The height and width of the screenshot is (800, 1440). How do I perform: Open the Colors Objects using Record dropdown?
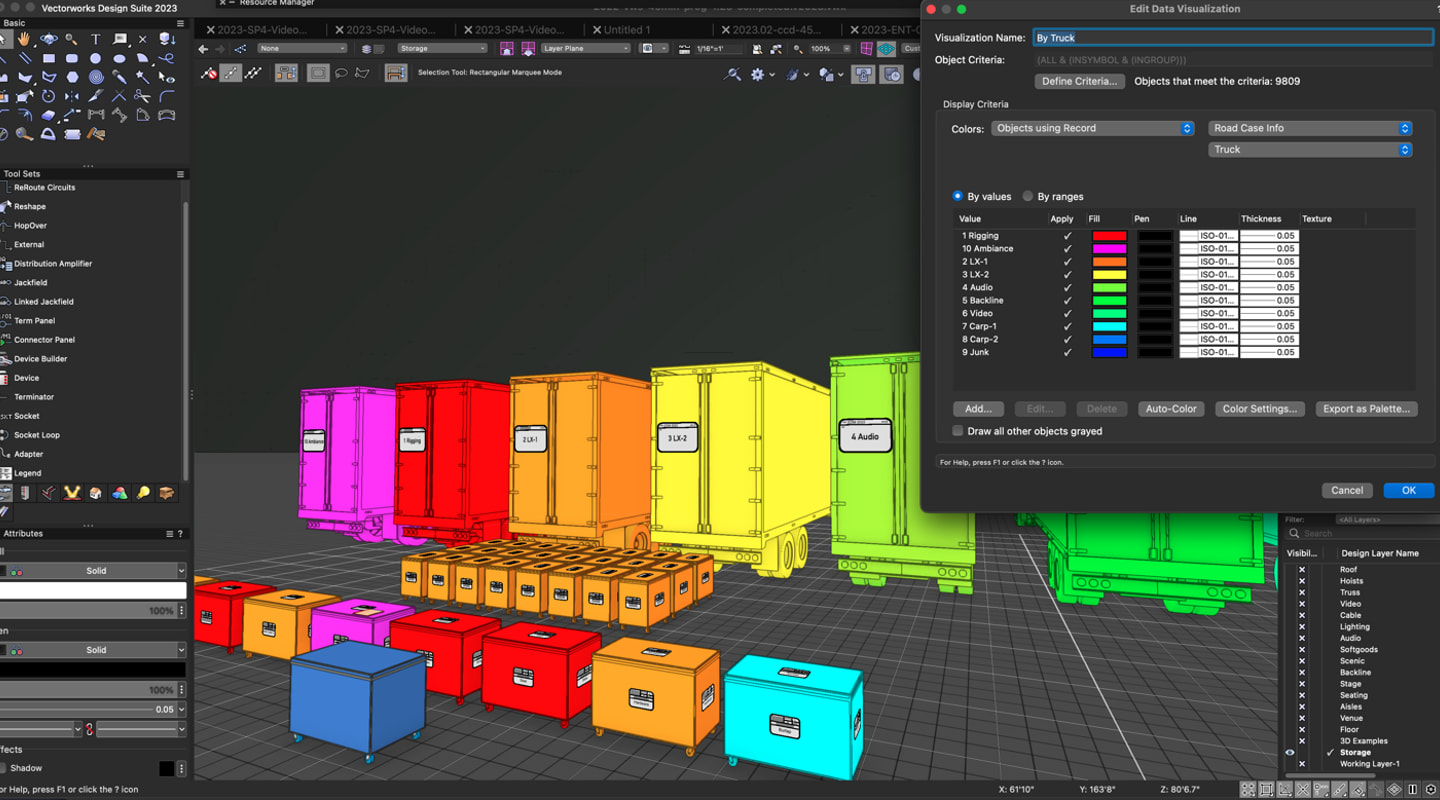click(1093, 128)
